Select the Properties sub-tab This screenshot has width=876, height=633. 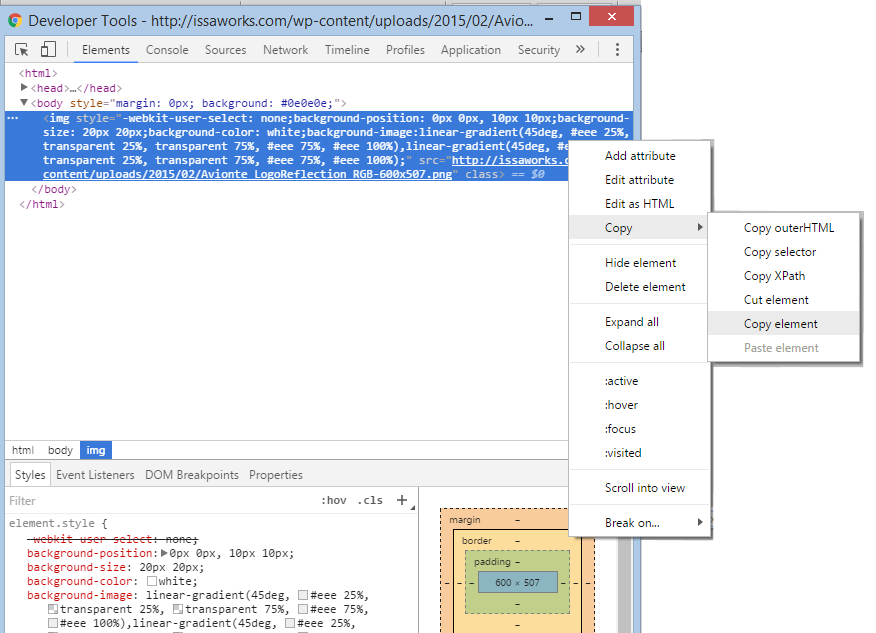275,475
